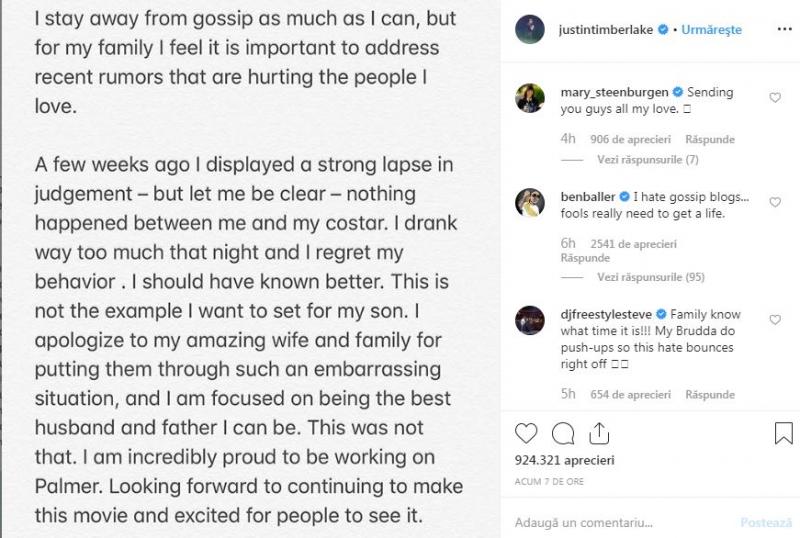Image resolution: width=800 pixels, height=538 pixels.
Task: Open djfreestylesteve's avatar
Action: tap(529, 320)
